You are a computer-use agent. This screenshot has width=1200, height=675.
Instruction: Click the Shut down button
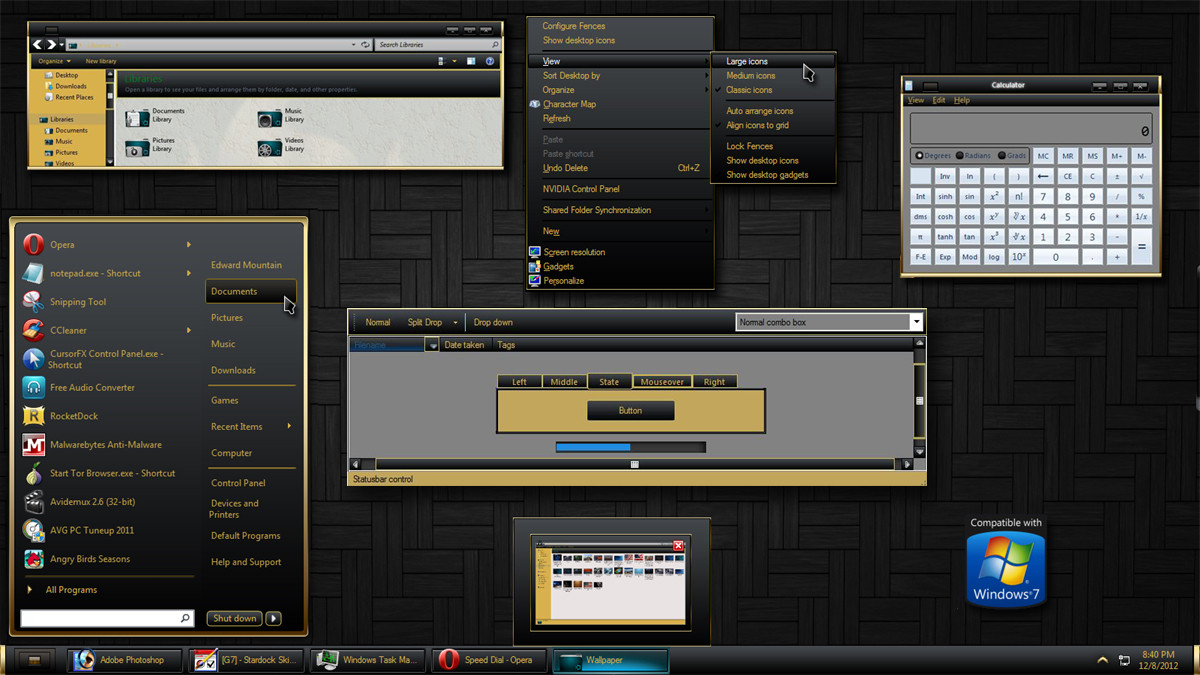(235, 618)
